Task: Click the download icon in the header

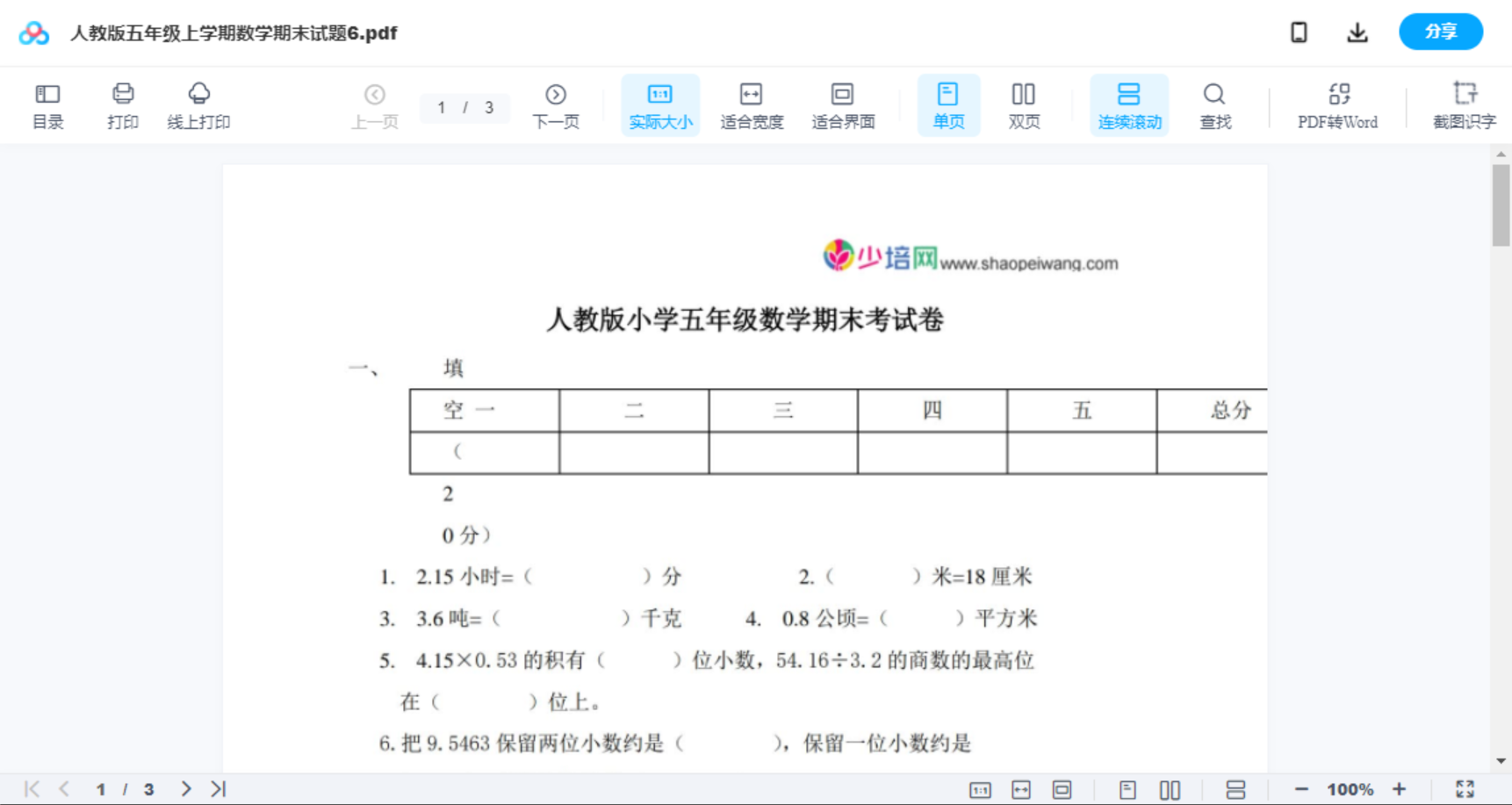Action: pos(1357,32)
